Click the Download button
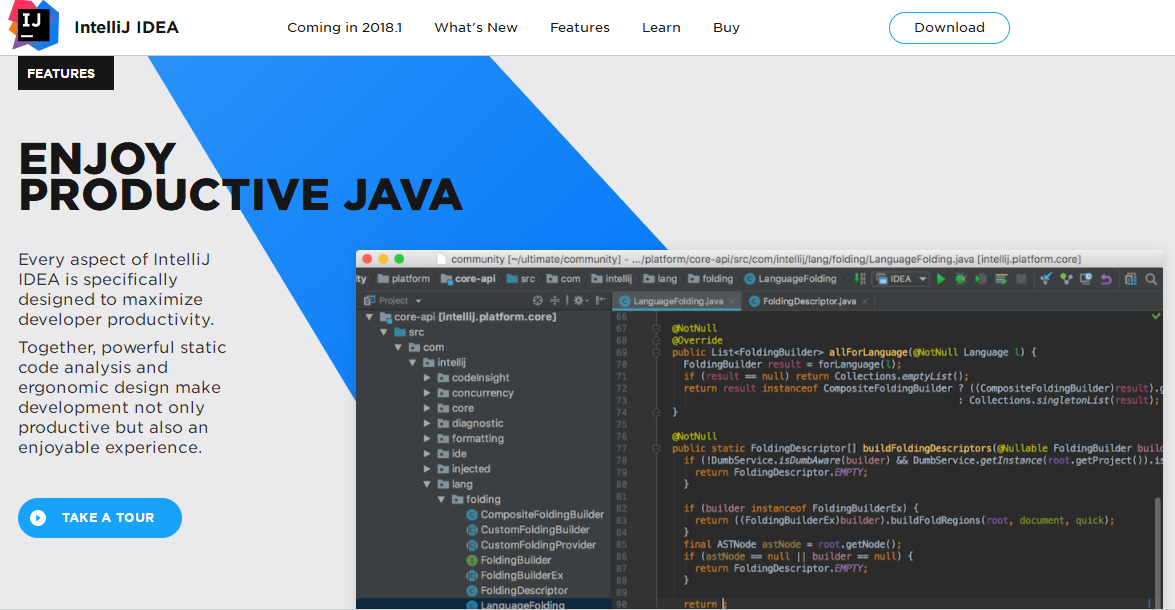 [x=949, y=28]
